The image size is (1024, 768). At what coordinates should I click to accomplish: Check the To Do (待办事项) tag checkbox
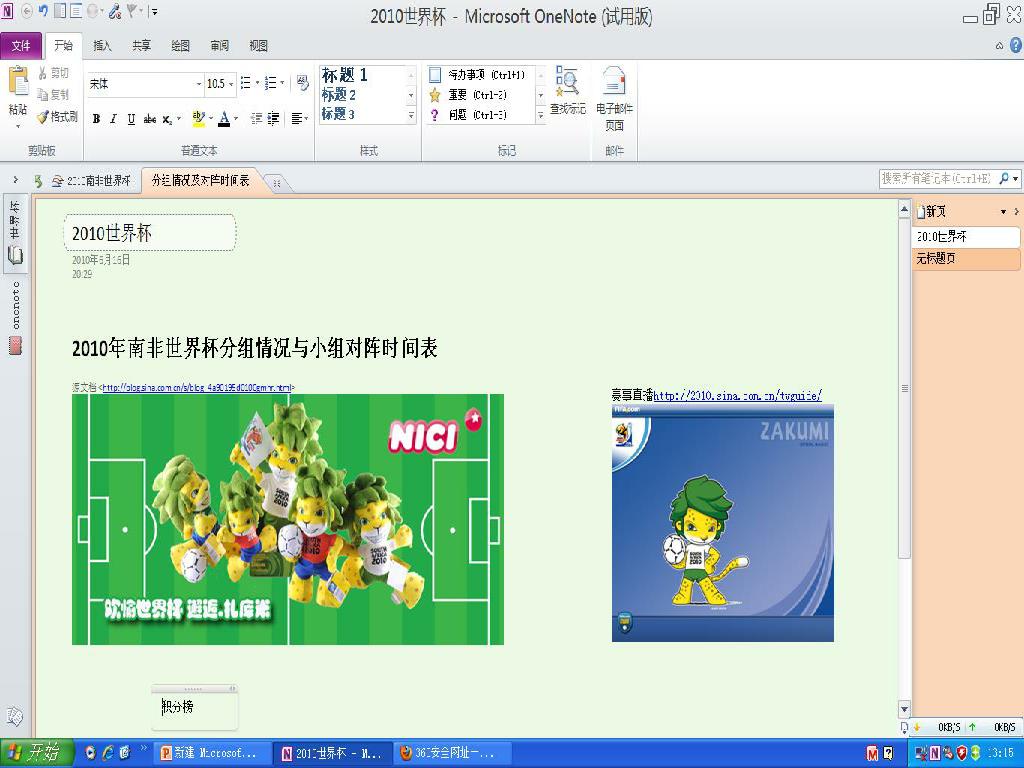click(x=435, y=75)
